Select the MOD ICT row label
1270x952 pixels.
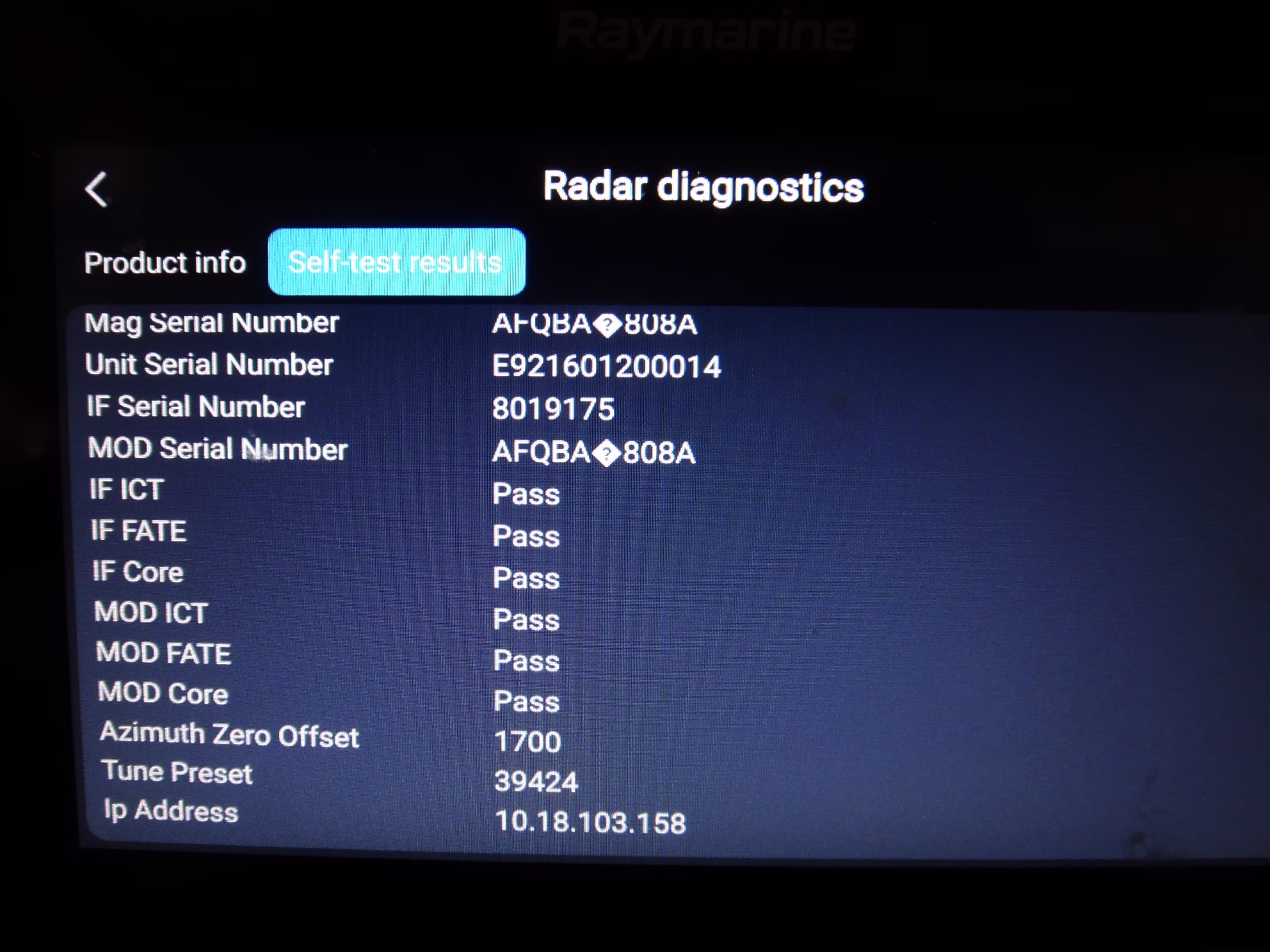(151, 613)
